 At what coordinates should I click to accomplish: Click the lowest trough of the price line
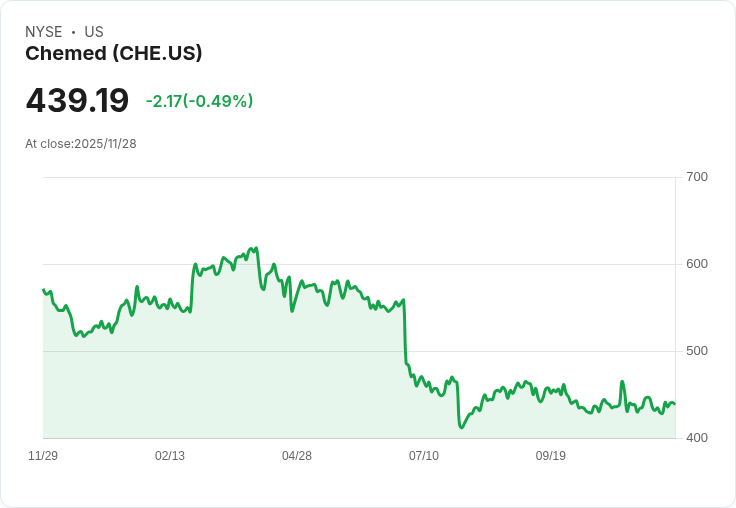point(461,428)
